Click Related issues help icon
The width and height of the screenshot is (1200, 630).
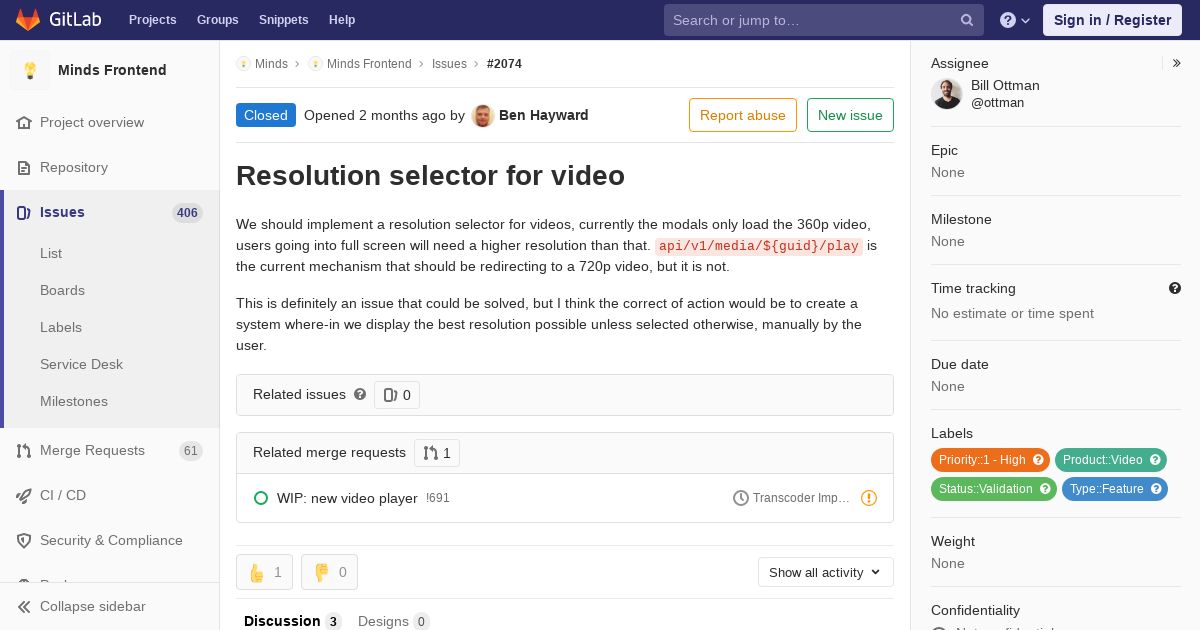click(x=360, y=394)
